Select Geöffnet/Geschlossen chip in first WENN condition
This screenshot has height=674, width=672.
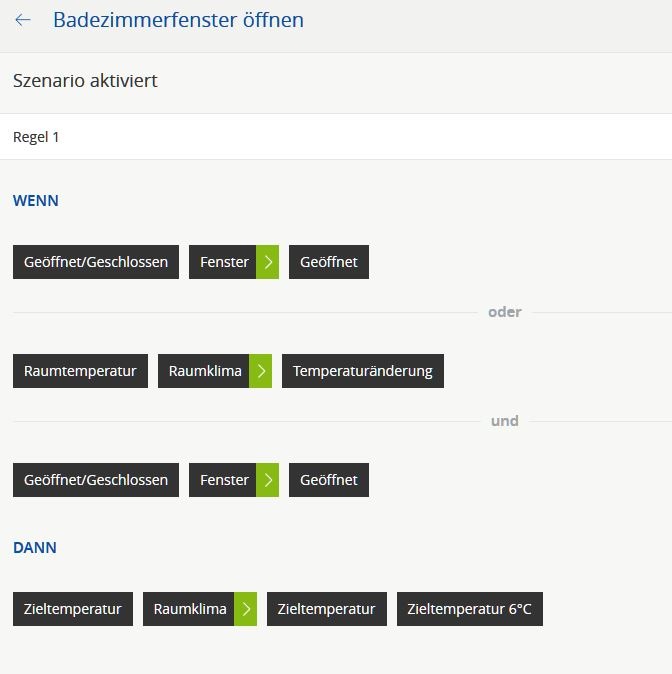point(96,262)
